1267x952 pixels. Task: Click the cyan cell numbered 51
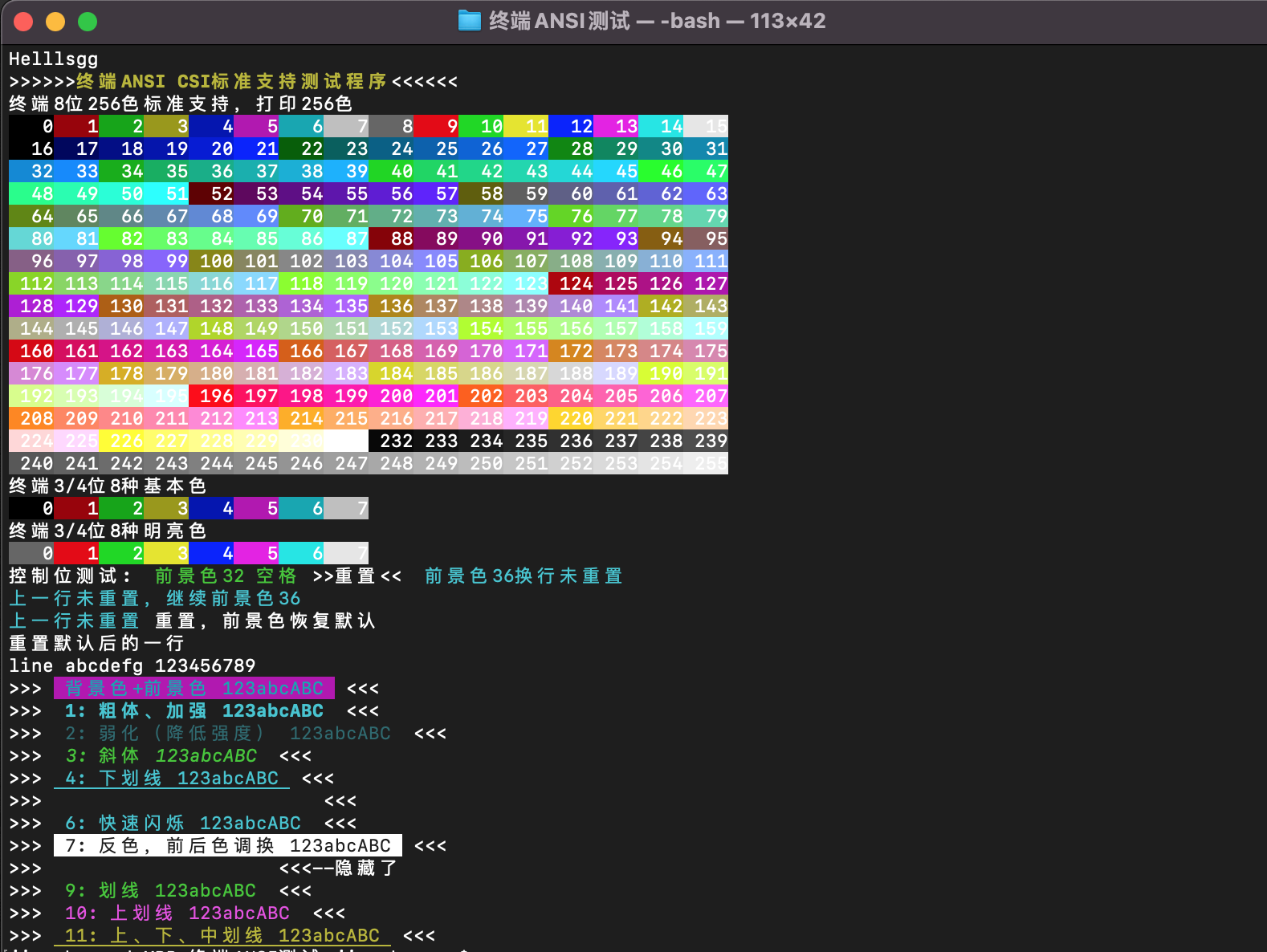point(166,193)
